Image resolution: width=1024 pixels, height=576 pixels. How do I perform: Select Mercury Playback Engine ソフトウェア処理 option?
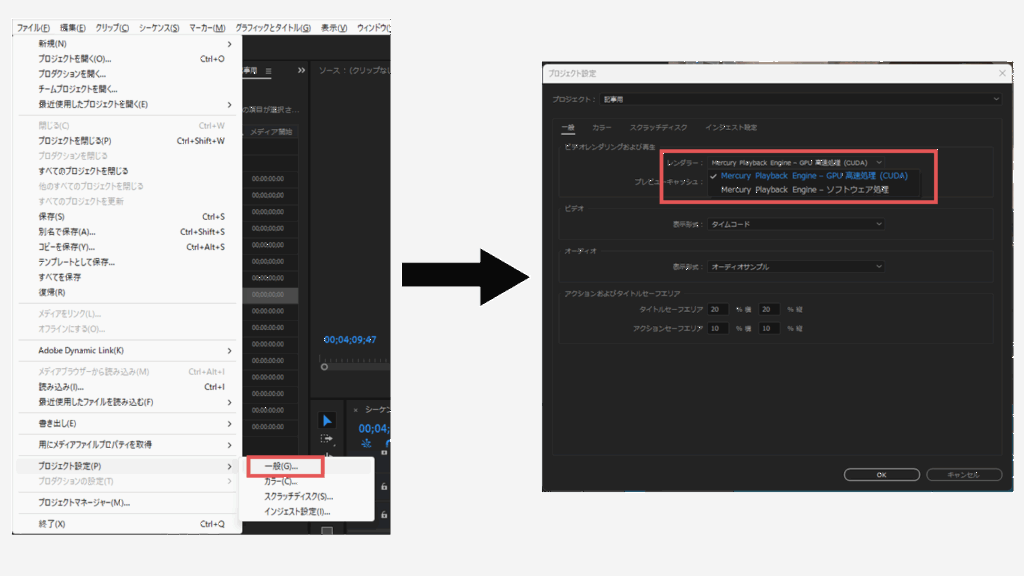(x=804, y=189)
